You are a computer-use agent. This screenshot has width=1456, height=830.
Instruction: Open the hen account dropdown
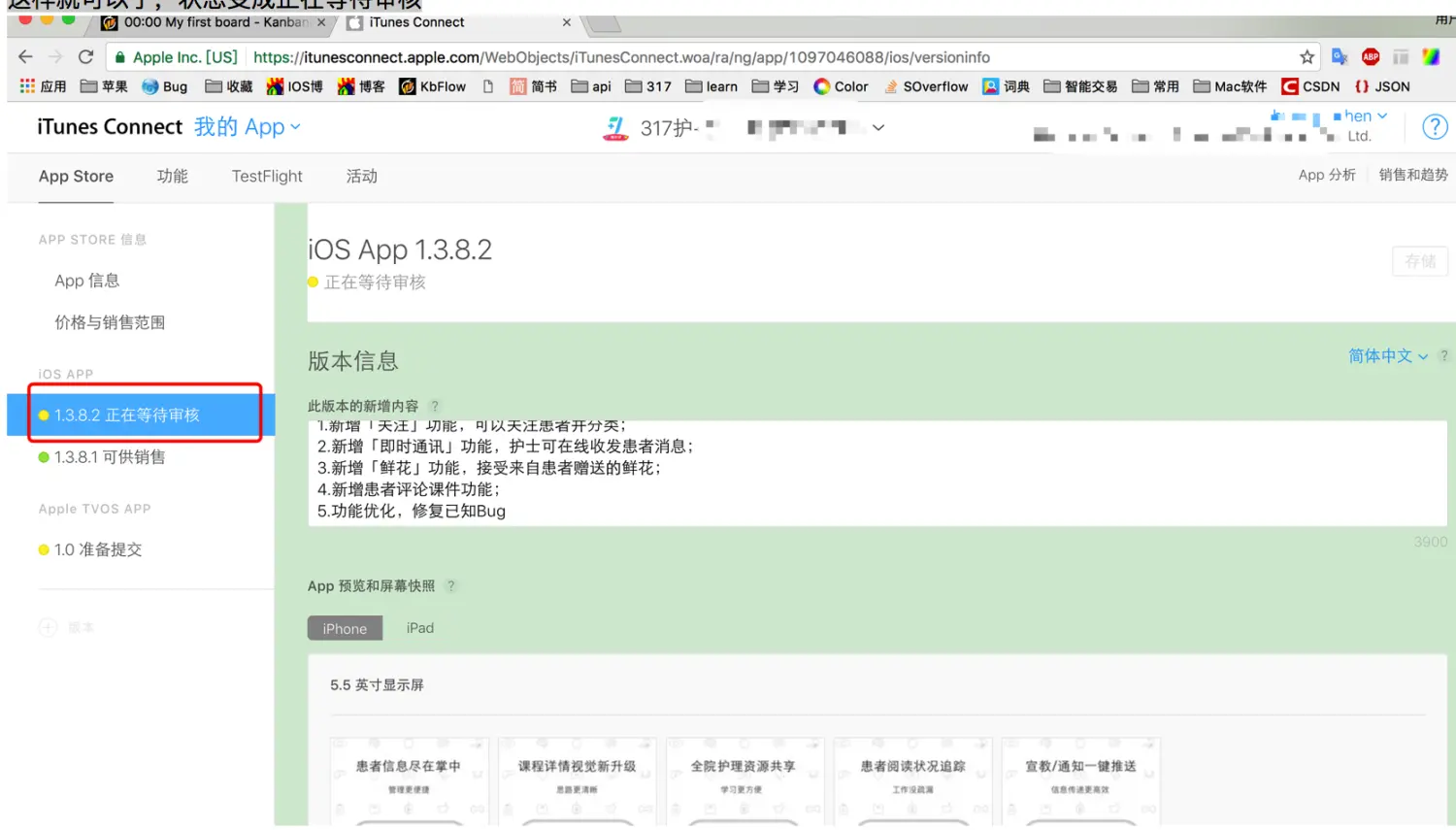[1366, 116]
